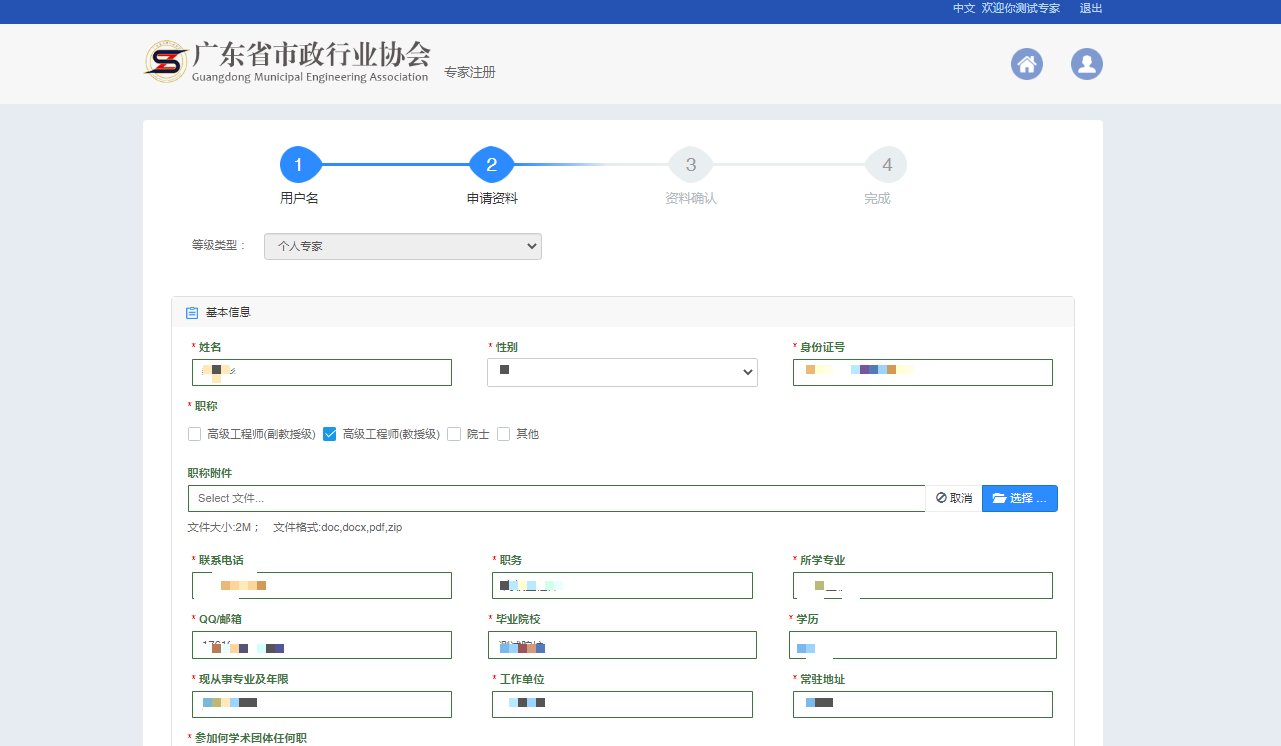Focus the 姓名 name input field
Image resolution: width=1281 pixels, height=746 pixels.
point(322,372)
